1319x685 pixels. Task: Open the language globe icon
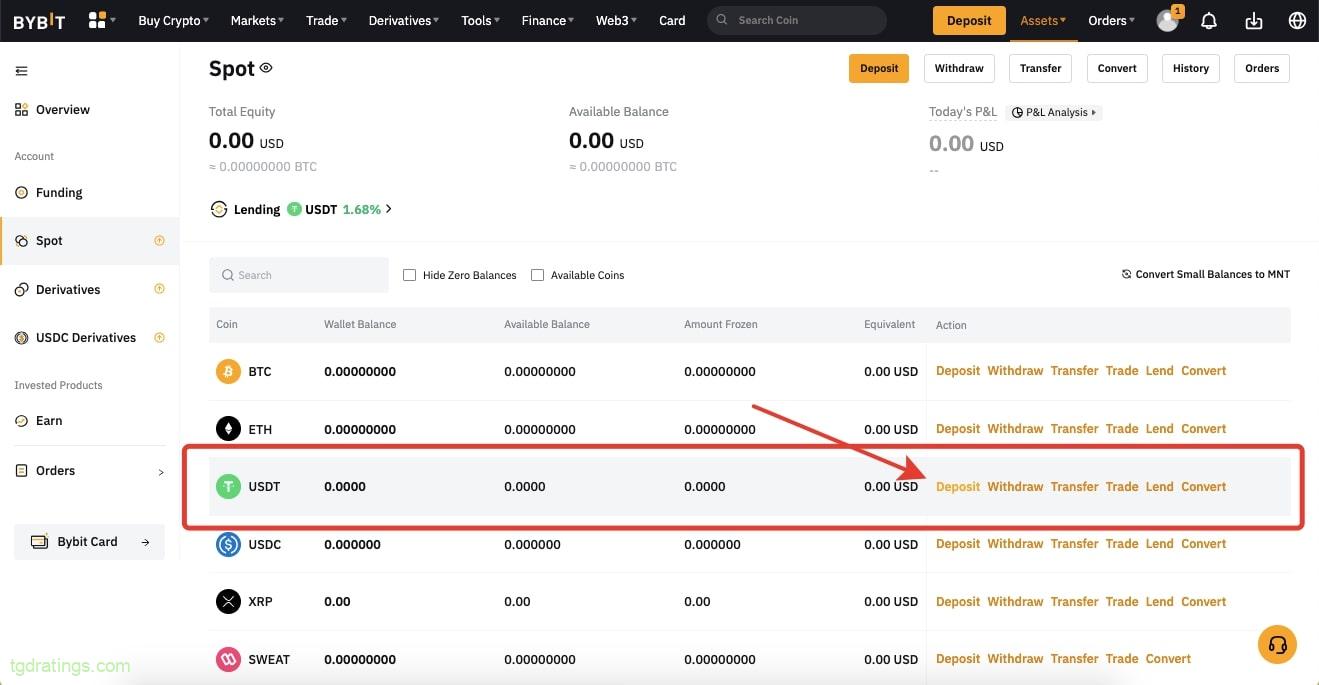(1297, 20)
